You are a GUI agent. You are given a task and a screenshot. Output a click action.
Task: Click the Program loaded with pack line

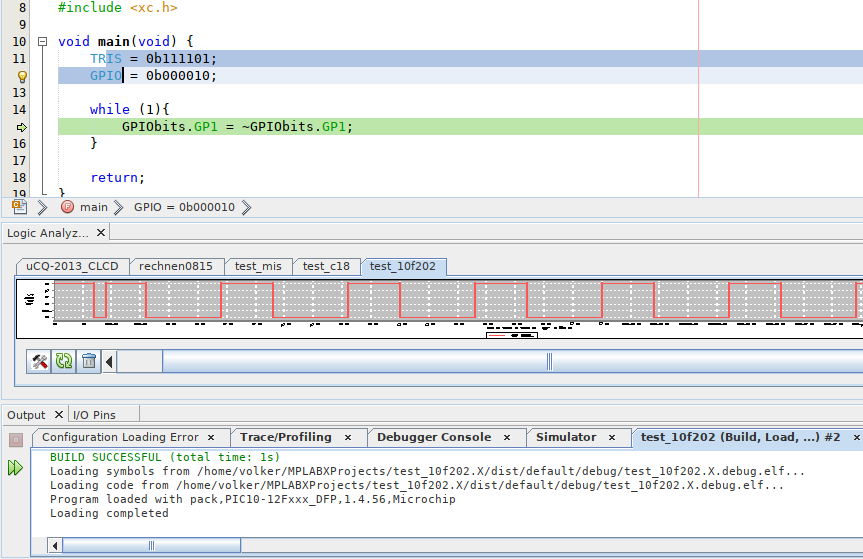253,500
